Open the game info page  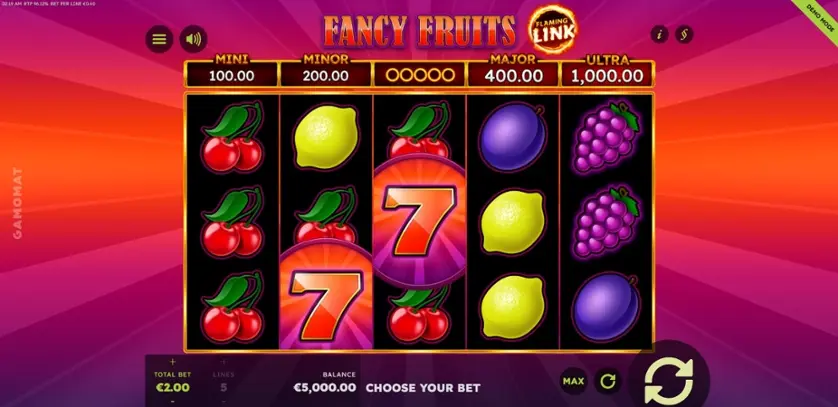659,35
